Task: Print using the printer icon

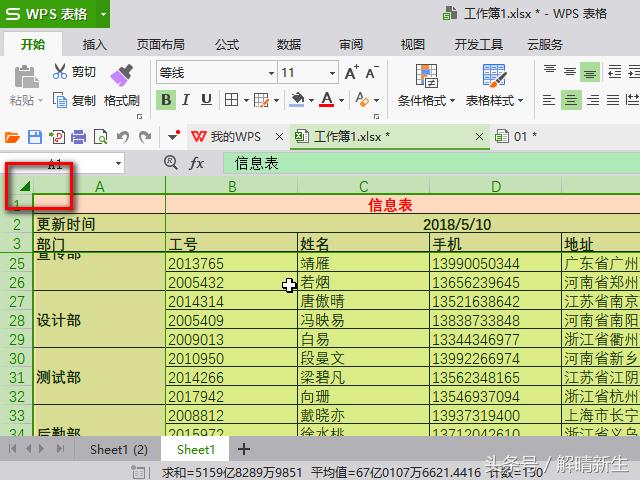Action: (78, 137)
